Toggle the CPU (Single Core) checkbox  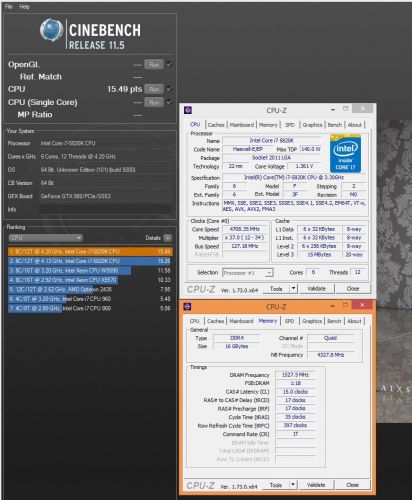point(169,101)
